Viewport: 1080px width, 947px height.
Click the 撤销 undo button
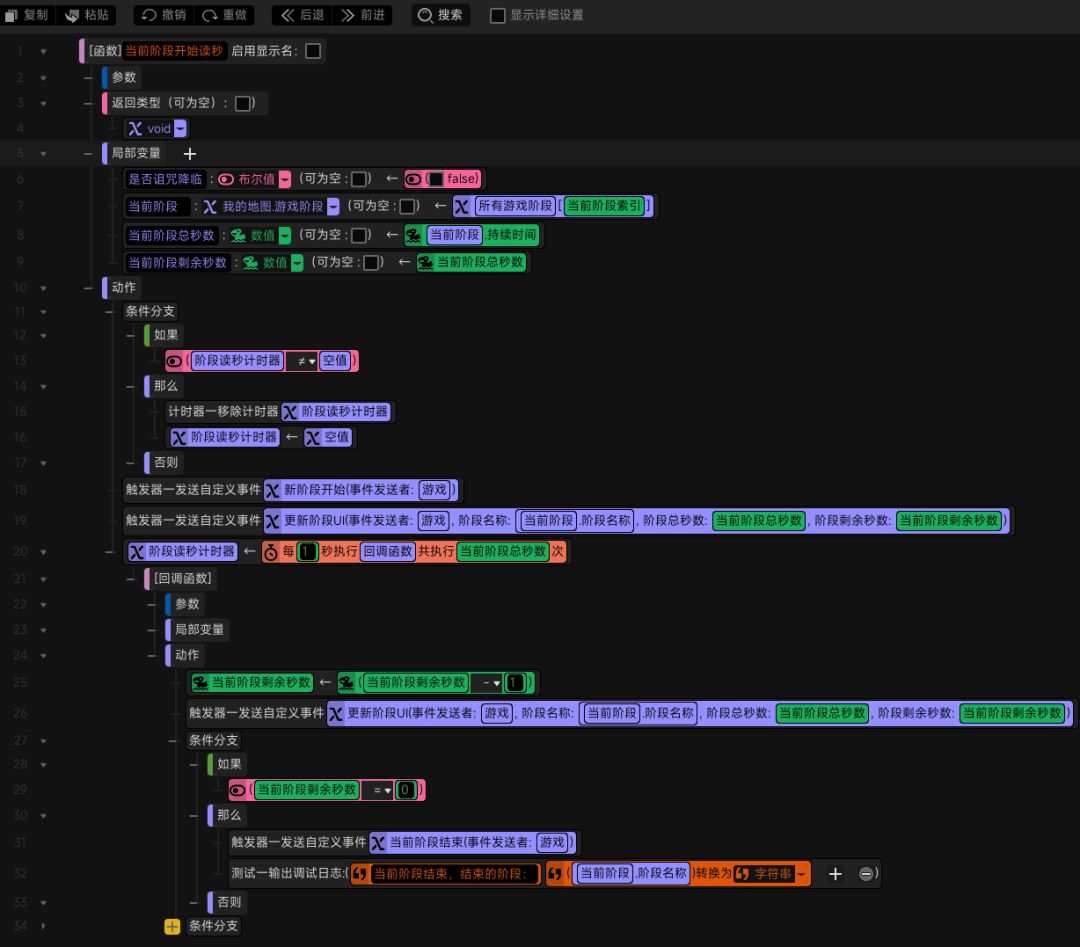[164, 14]
